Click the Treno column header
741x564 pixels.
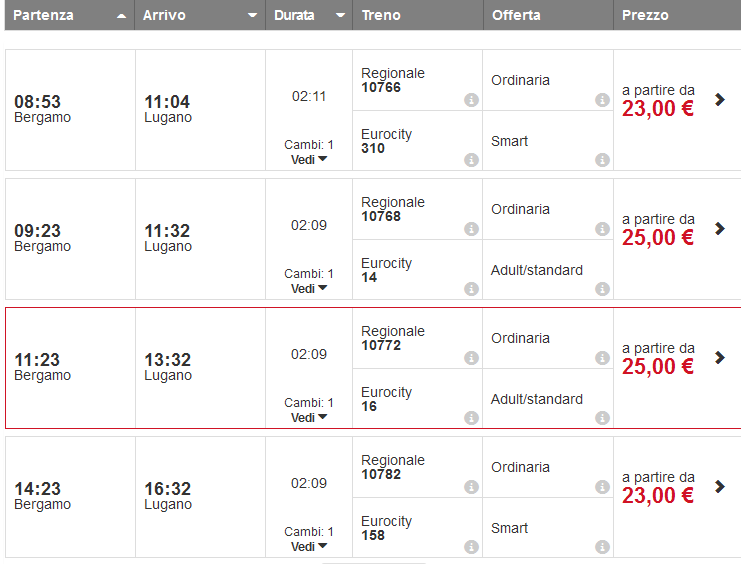[x=382, y=16]
